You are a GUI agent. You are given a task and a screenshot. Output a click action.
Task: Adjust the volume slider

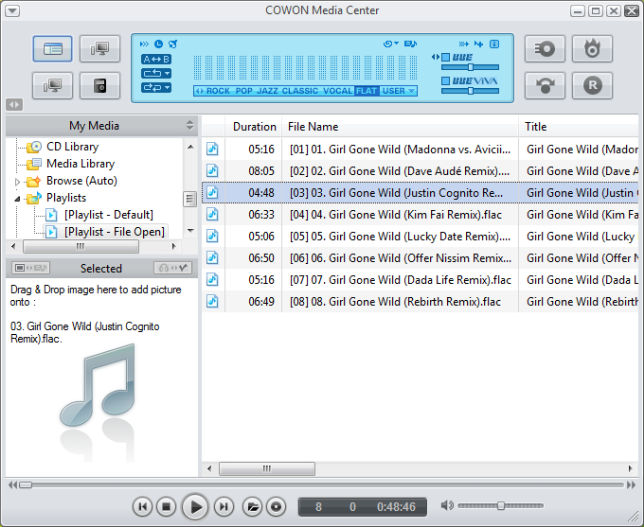(x=501, y=506)
